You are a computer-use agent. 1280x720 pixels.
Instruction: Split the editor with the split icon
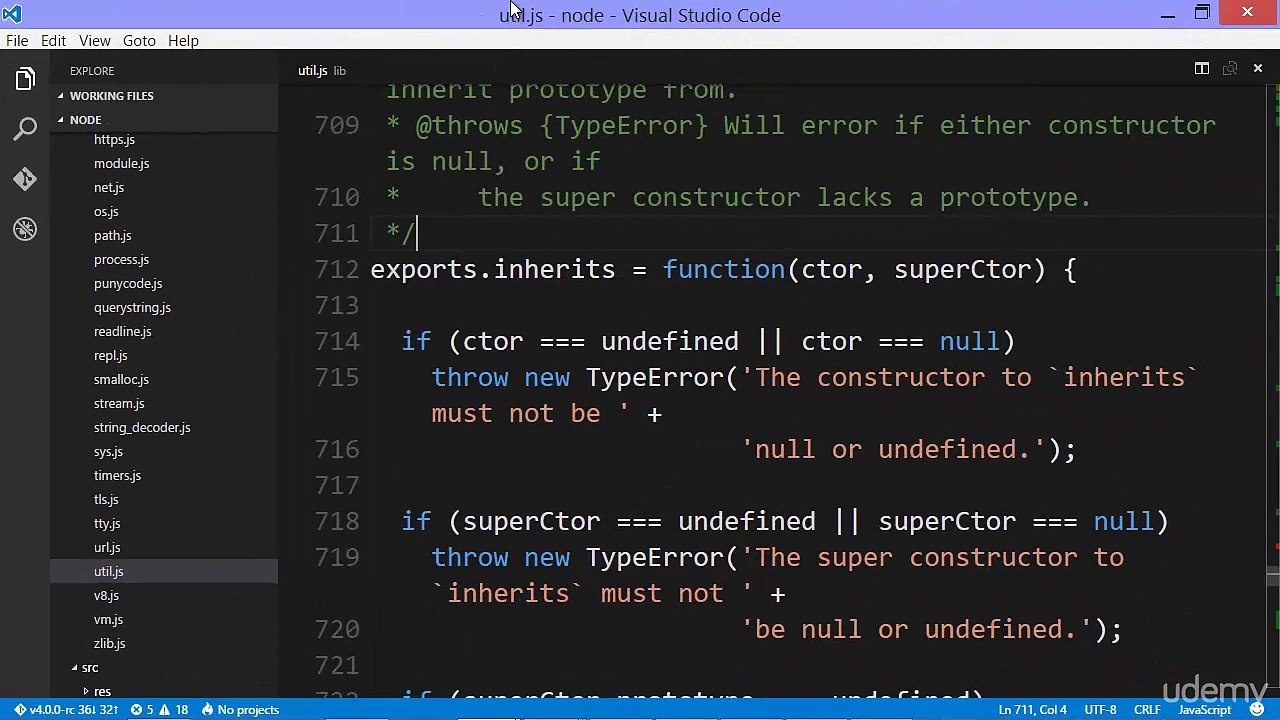pyautogui.click(x=1202, y=69)
